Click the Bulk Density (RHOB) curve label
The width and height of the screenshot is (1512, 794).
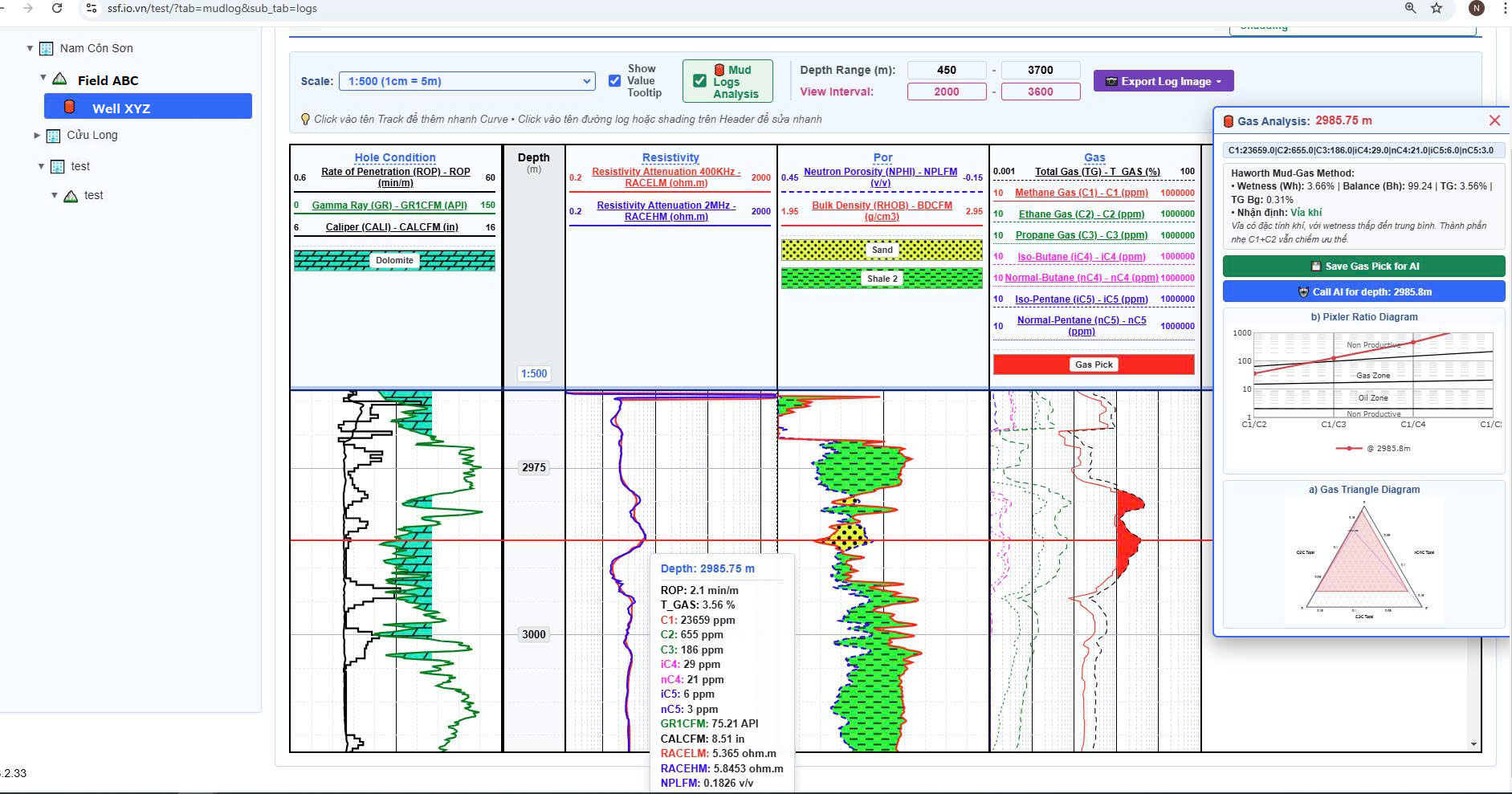coord(882,210)
